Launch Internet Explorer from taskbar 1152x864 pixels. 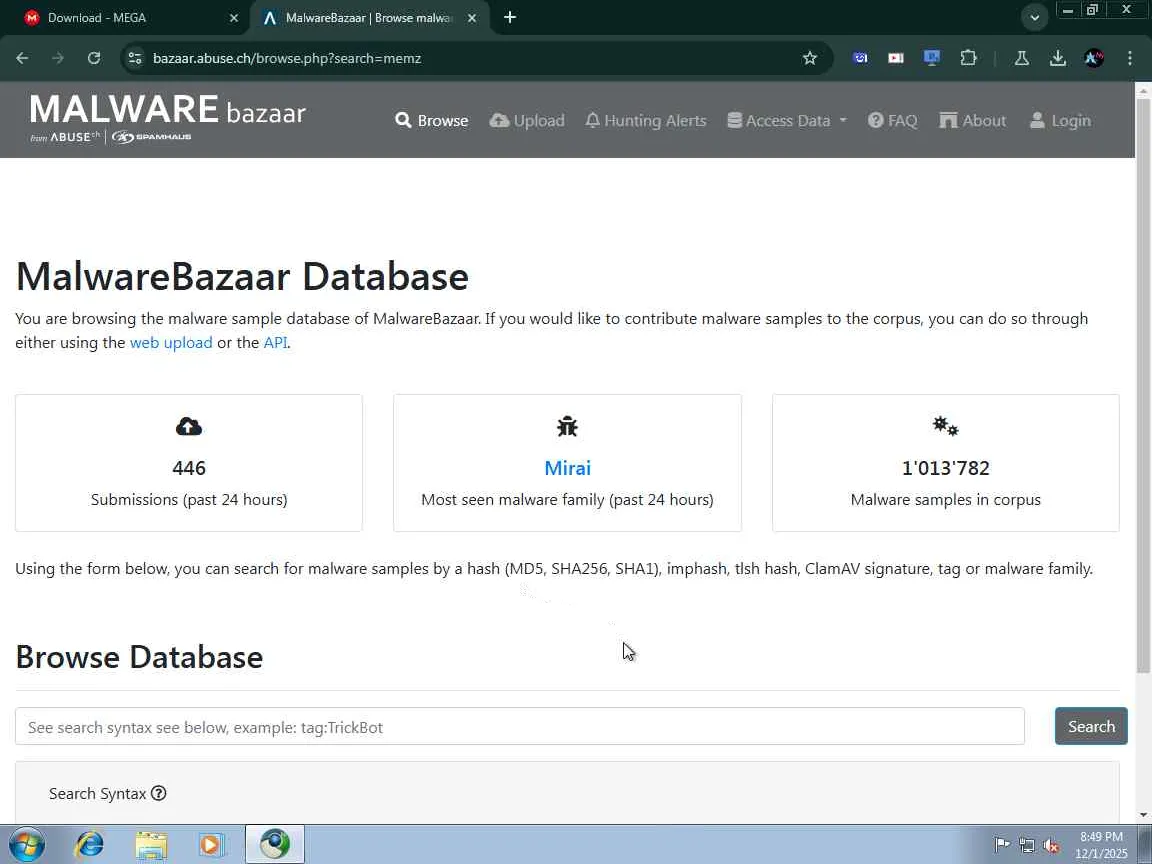[x=90, y=844]
